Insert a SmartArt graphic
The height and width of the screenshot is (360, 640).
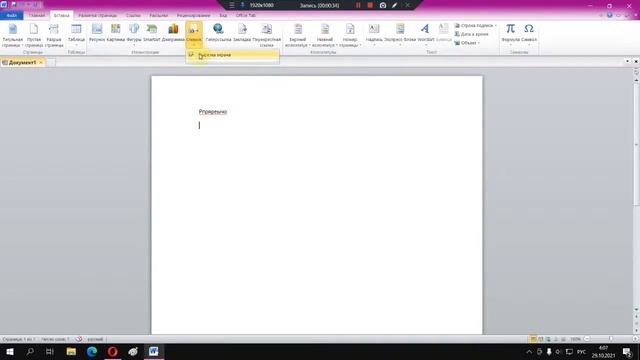[152, 33]
